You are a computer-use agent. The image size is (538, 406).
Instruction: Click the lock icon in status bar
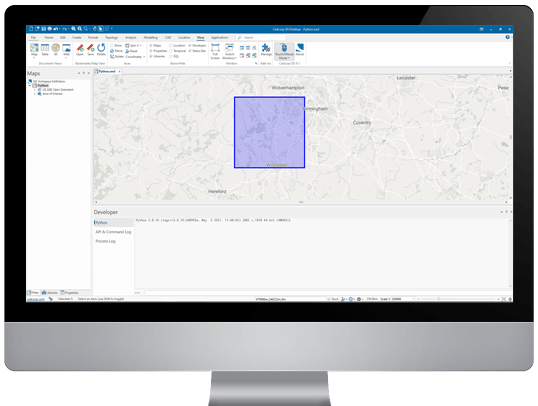click(510, 299)
